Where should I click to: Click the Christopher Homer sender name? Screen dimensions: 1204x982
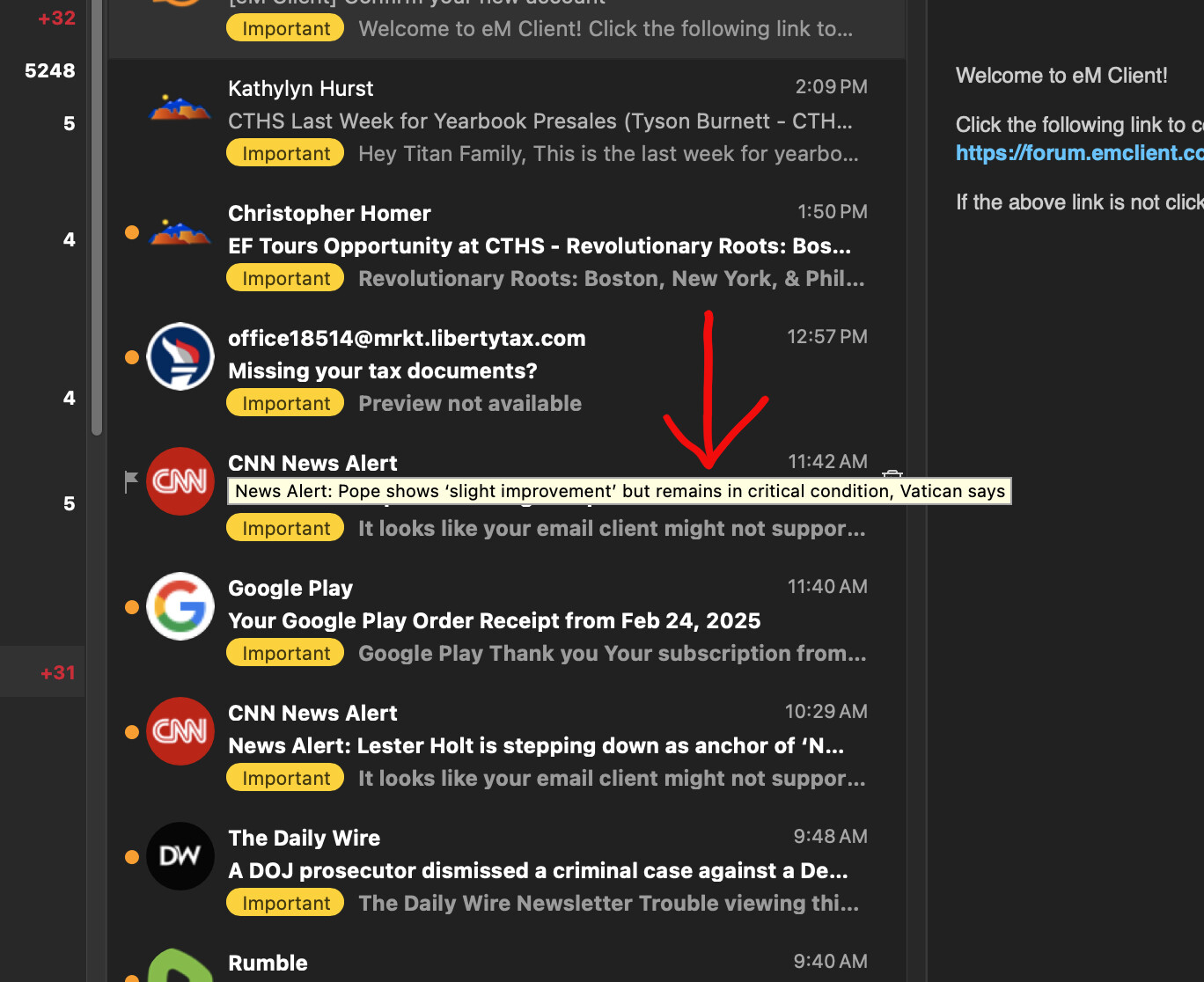[x=329, y=214]
